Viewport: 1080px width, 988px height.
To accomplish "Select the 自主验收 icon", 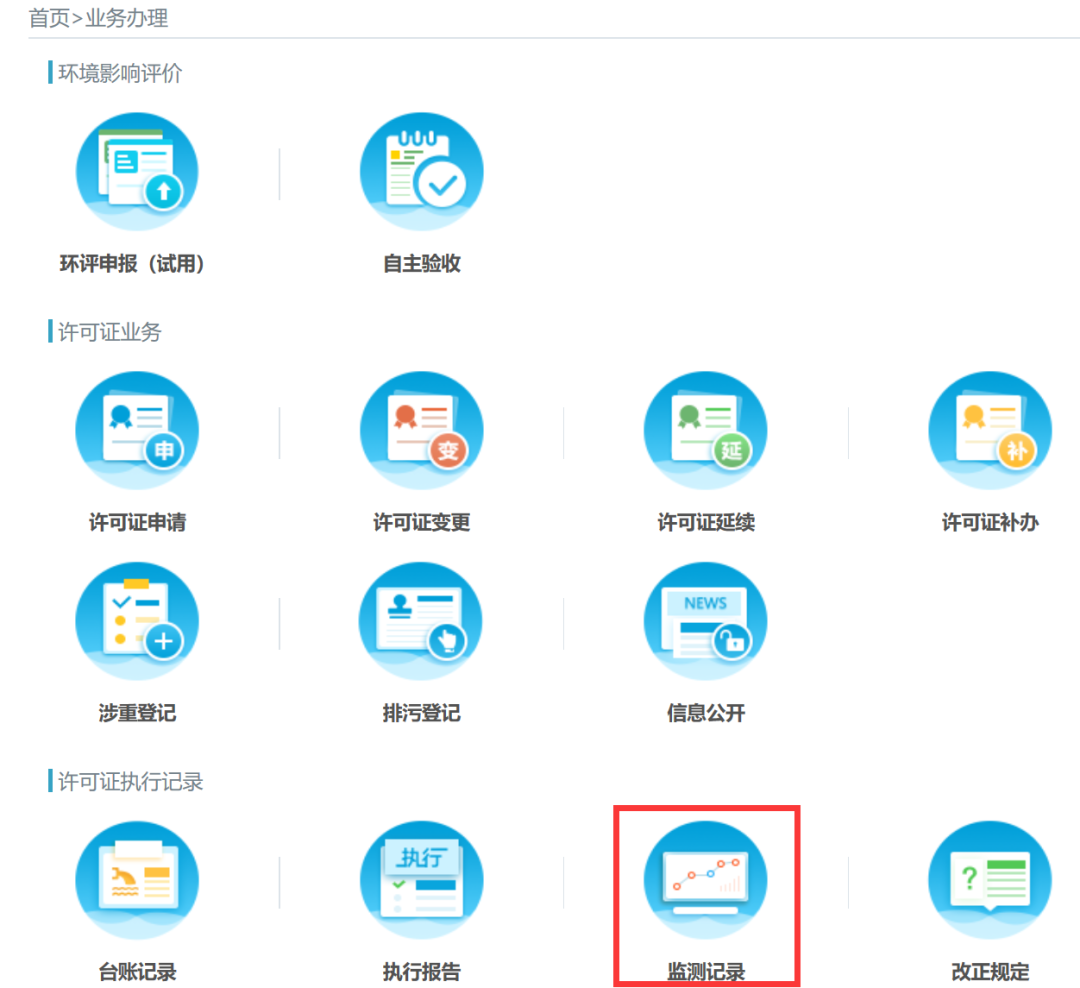I will click(x=421, y=170).
